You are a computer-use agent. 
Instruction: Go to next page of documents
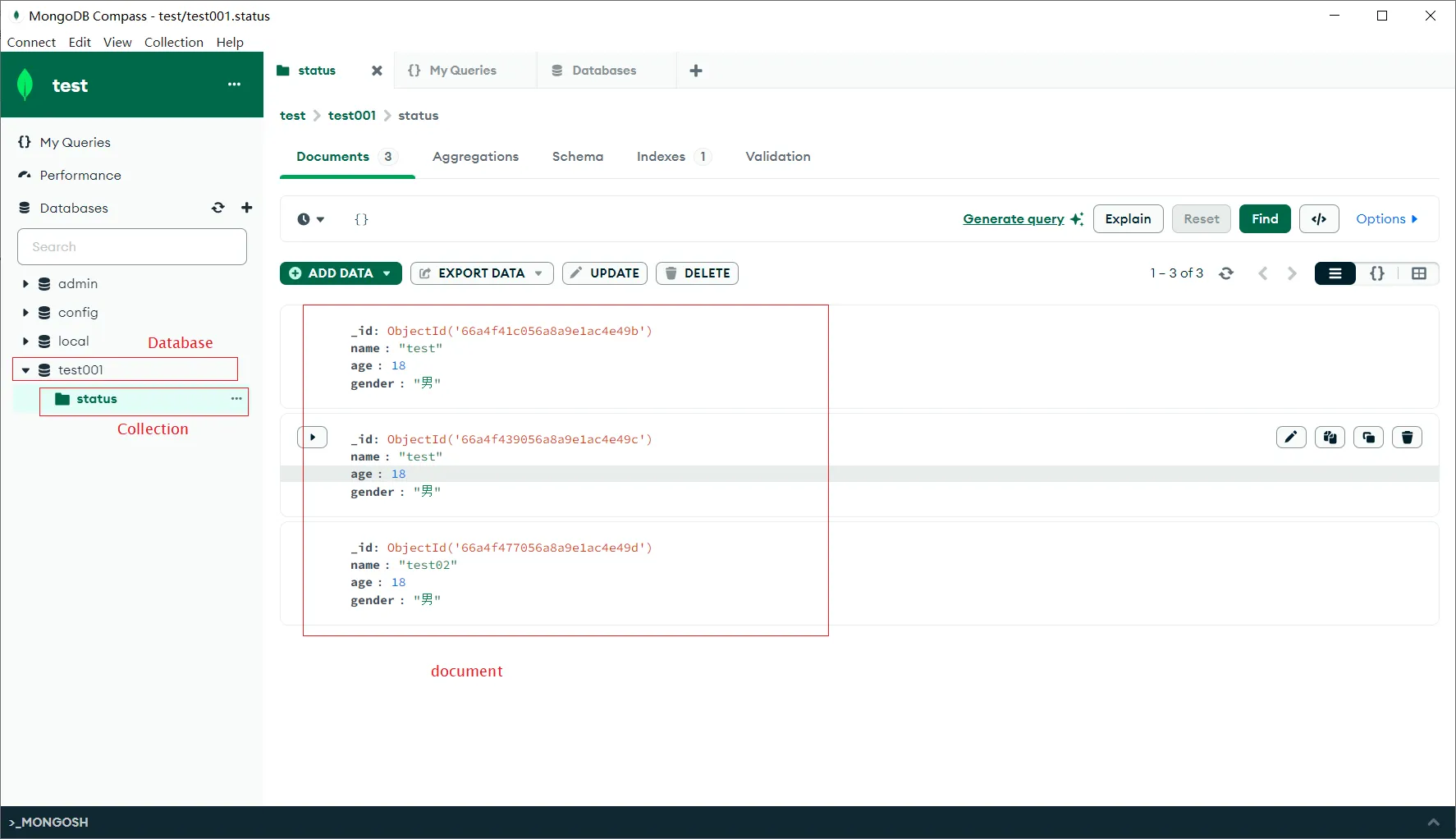tap(1292, 273)
